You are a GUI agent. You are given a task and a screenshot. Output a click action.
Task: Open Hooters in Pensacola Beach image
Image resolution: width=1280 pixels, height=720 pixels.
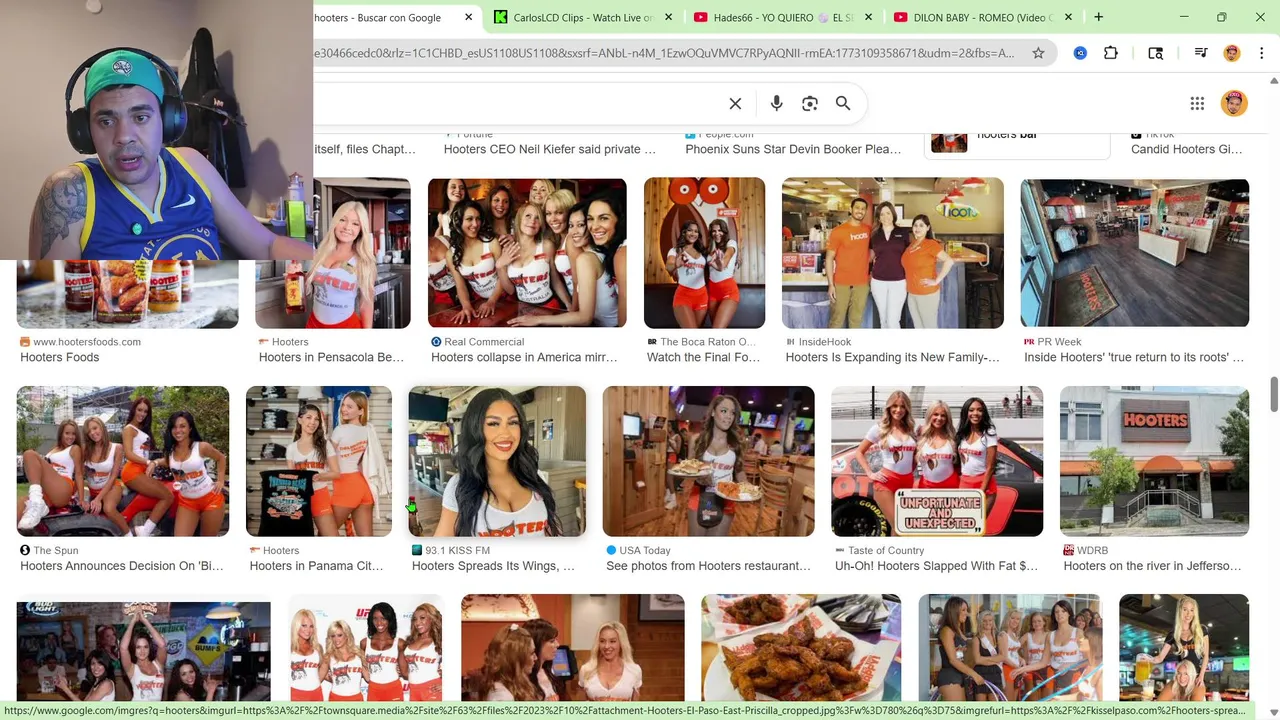point(333,254)
